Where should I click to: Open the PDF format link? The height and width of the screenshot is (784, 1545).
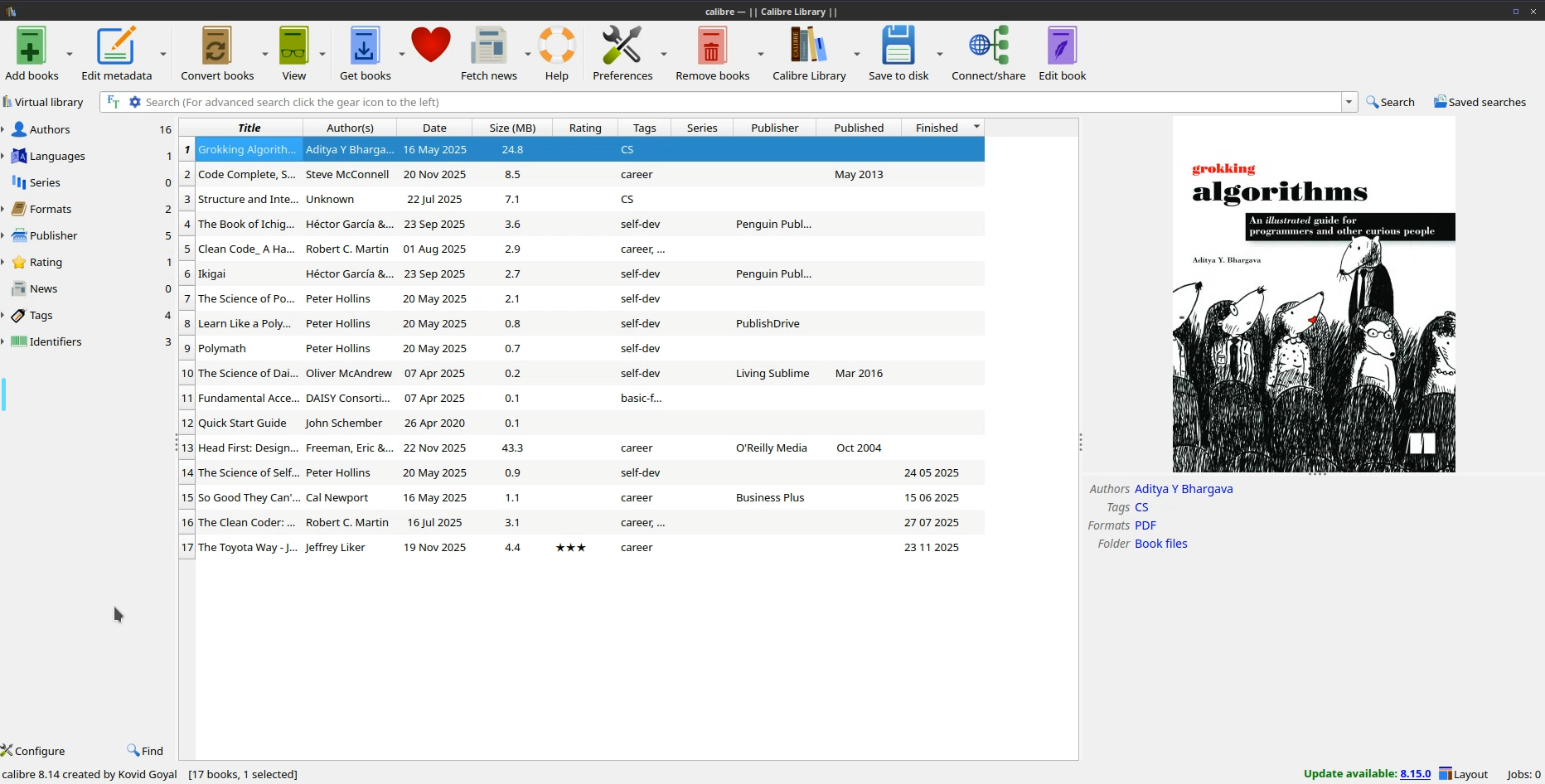click(1145, 525)
